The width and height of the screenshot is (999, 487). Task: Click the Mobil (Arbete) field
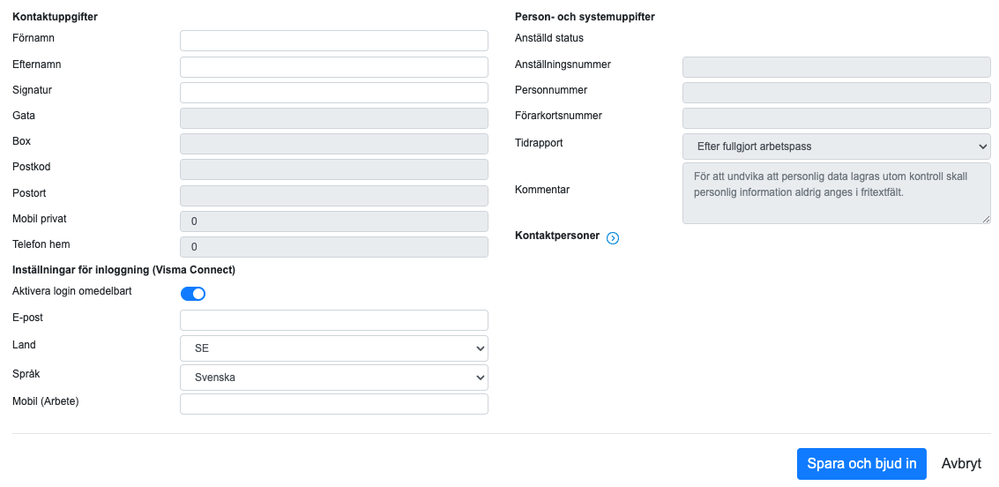click(334, 404)
